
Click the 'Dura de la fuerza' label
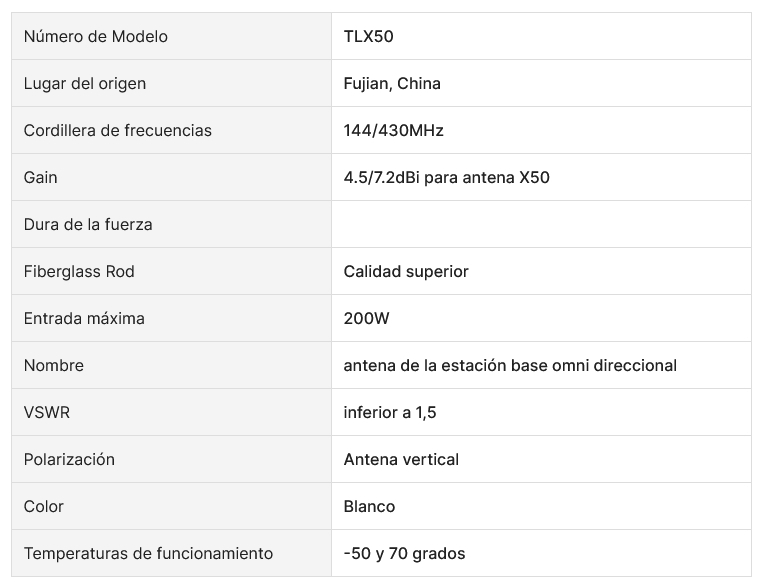point(88,225)
